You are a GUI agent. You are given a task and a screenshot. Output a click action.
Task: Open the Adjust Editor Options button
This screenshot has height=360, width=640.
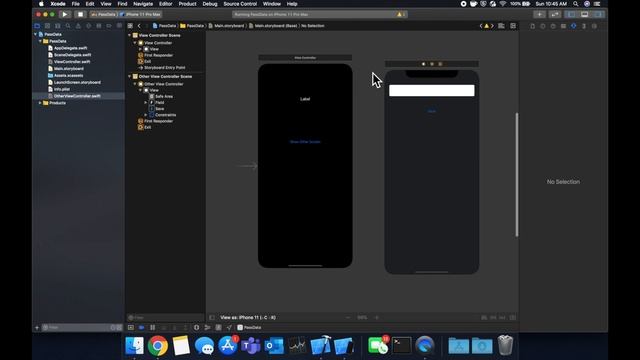point(501,26)
